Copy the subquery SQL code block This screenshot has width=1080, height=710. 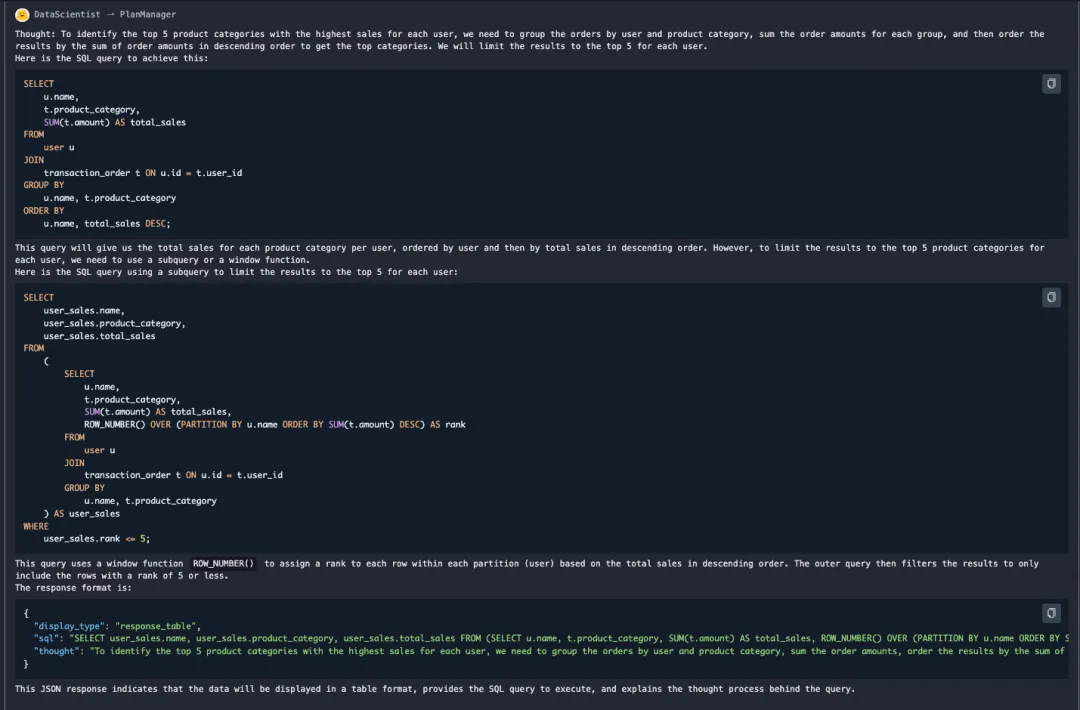(x=1050, y=297)
